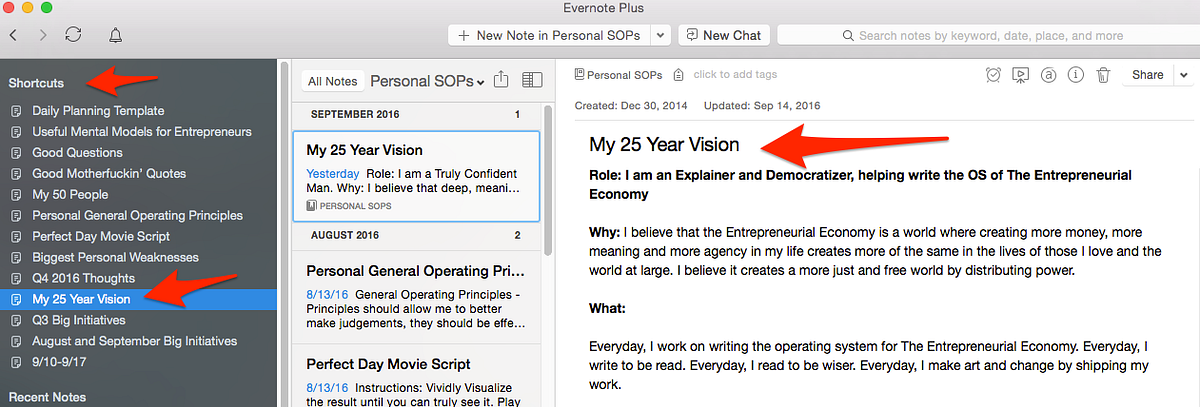Open Daily Planning Template shortcut
The image size is (1200, 407).
click(x=98, y=111)
